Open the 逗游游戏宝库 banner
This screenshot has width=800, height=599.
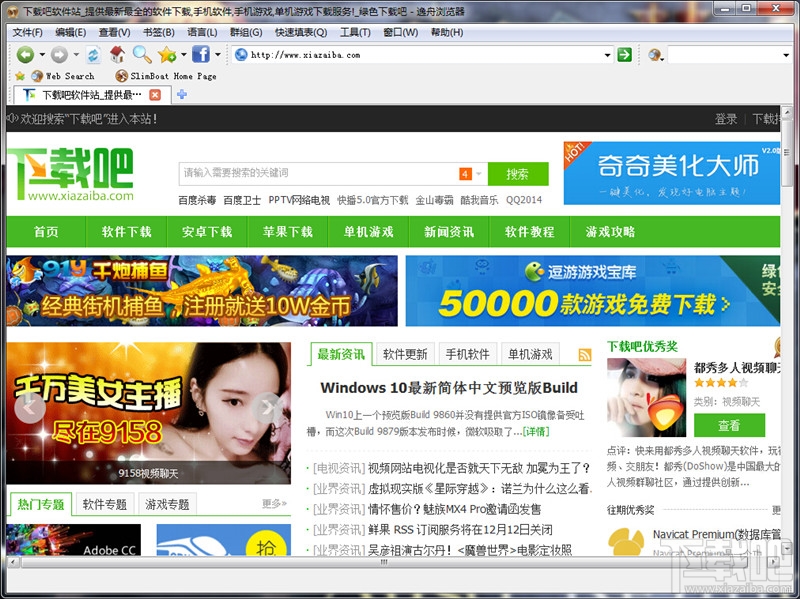(x=593, y=291)
